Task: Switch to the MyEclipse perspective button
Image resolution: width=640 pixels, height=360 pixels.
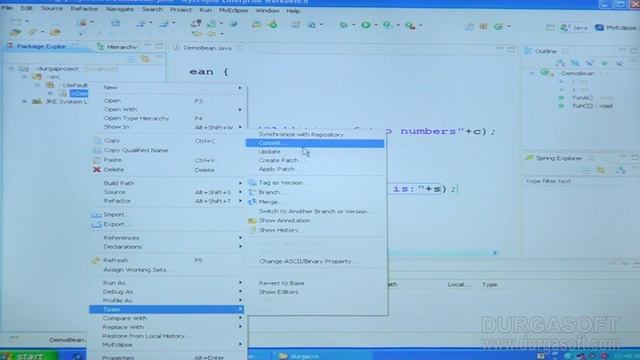Action: (616, 28)
